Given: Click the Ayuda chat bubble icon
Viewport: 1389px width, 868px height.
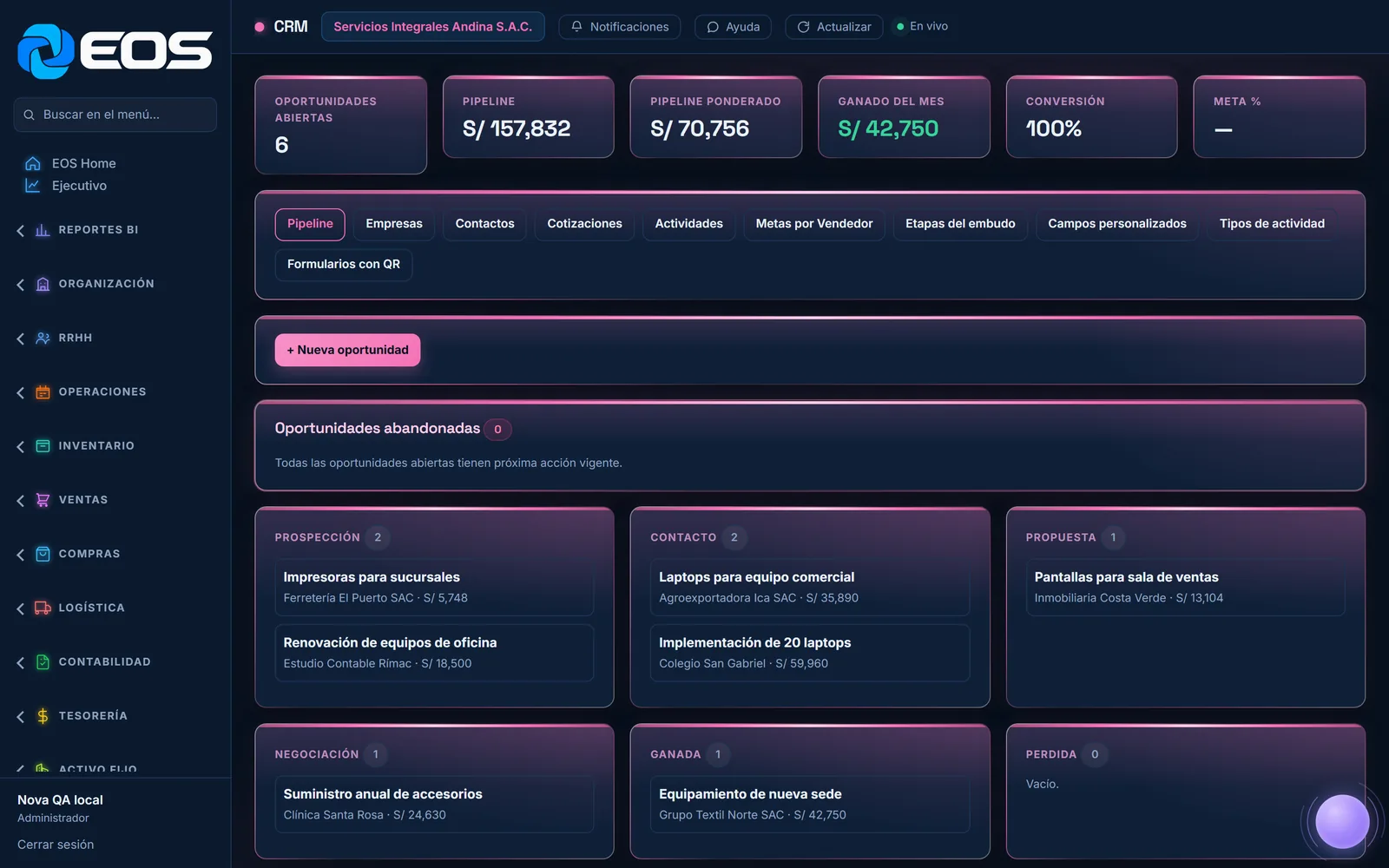Looking at the screenshot, I should pos(713,27).
